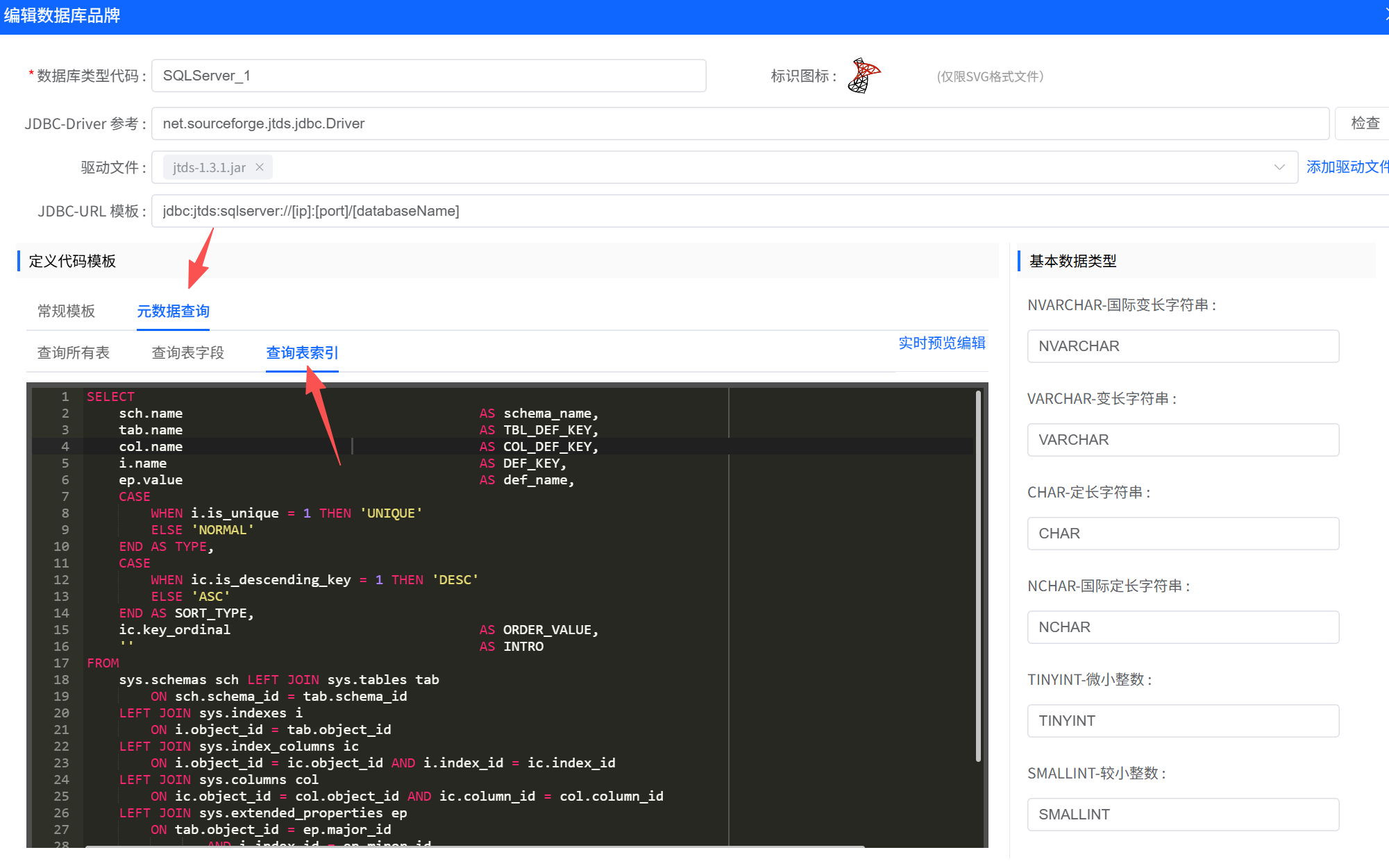Open the 查询所有表 sub-tab

(x=73, y=352)
